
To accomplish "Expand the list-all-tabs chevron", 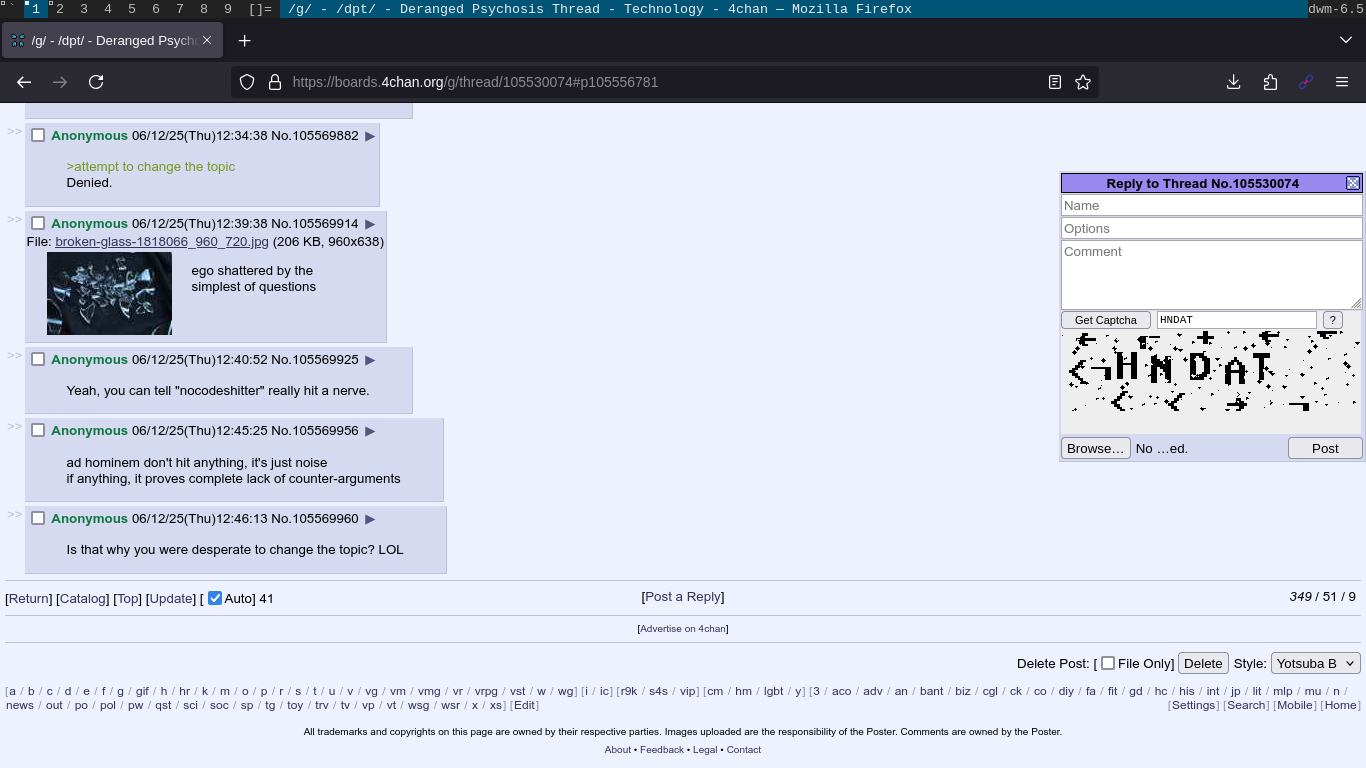I will pos(1345,40).
